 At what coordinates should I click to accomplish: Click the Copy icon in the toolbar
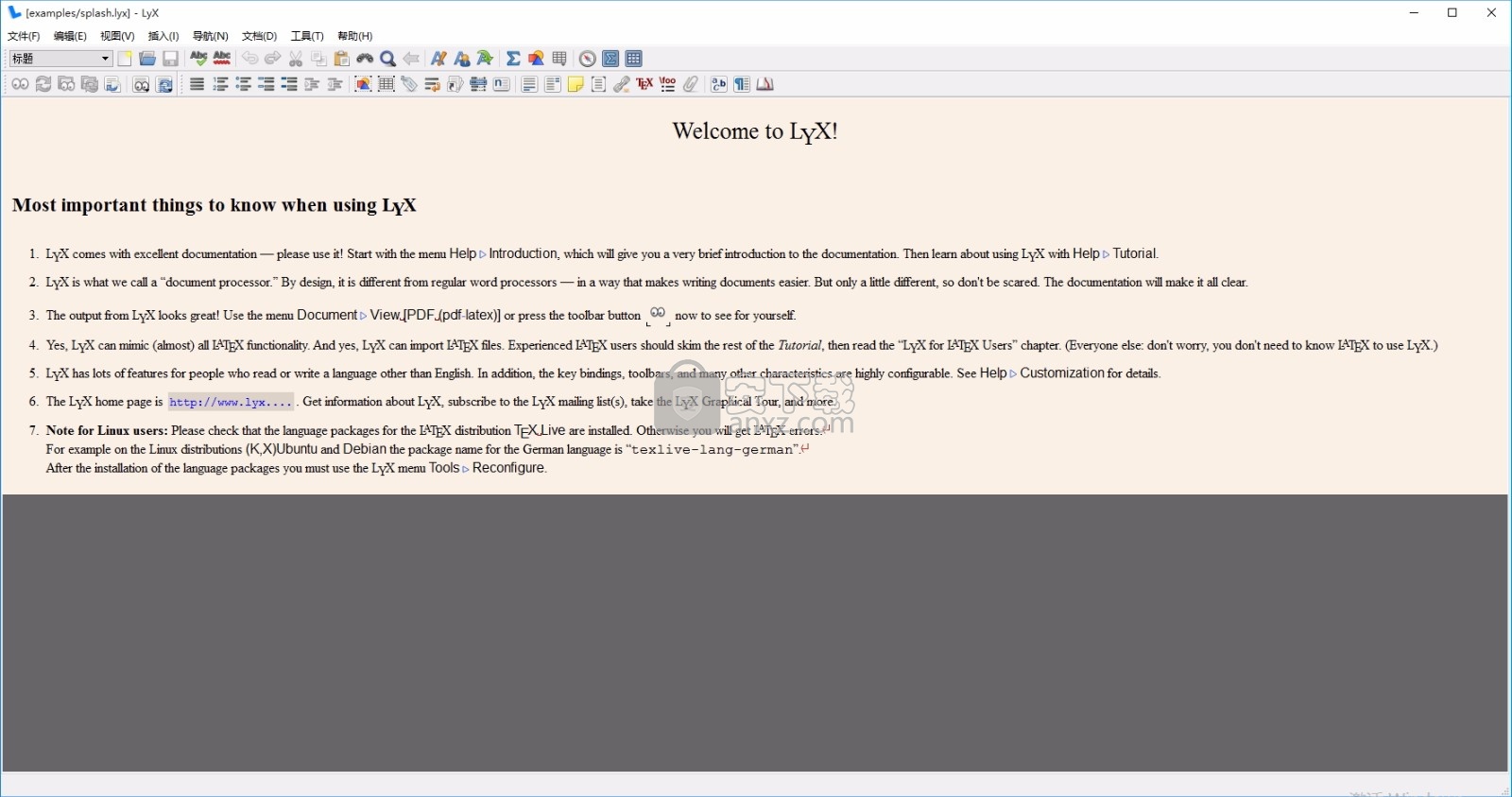318,59
